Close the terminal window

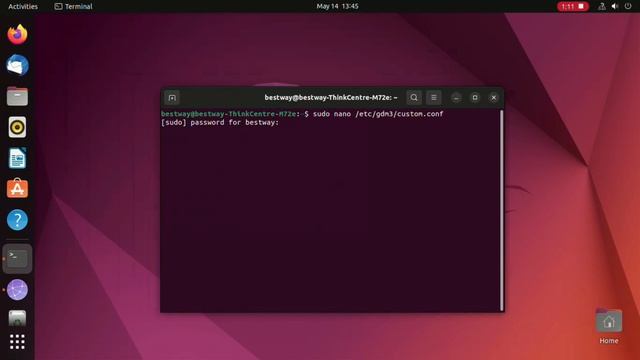click(493, 98)
